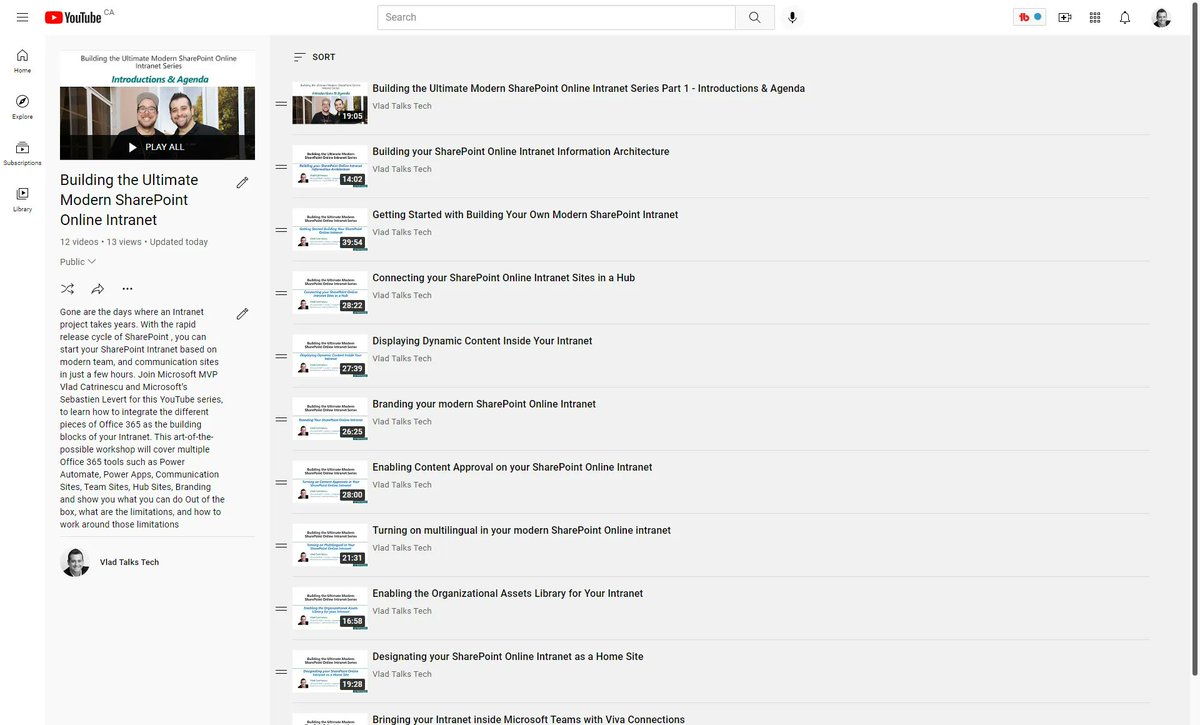1200x725 pixels.
Task: Open the TubeBuddy extension icon
Action: pyautogui.click(x=1029, y=17)
